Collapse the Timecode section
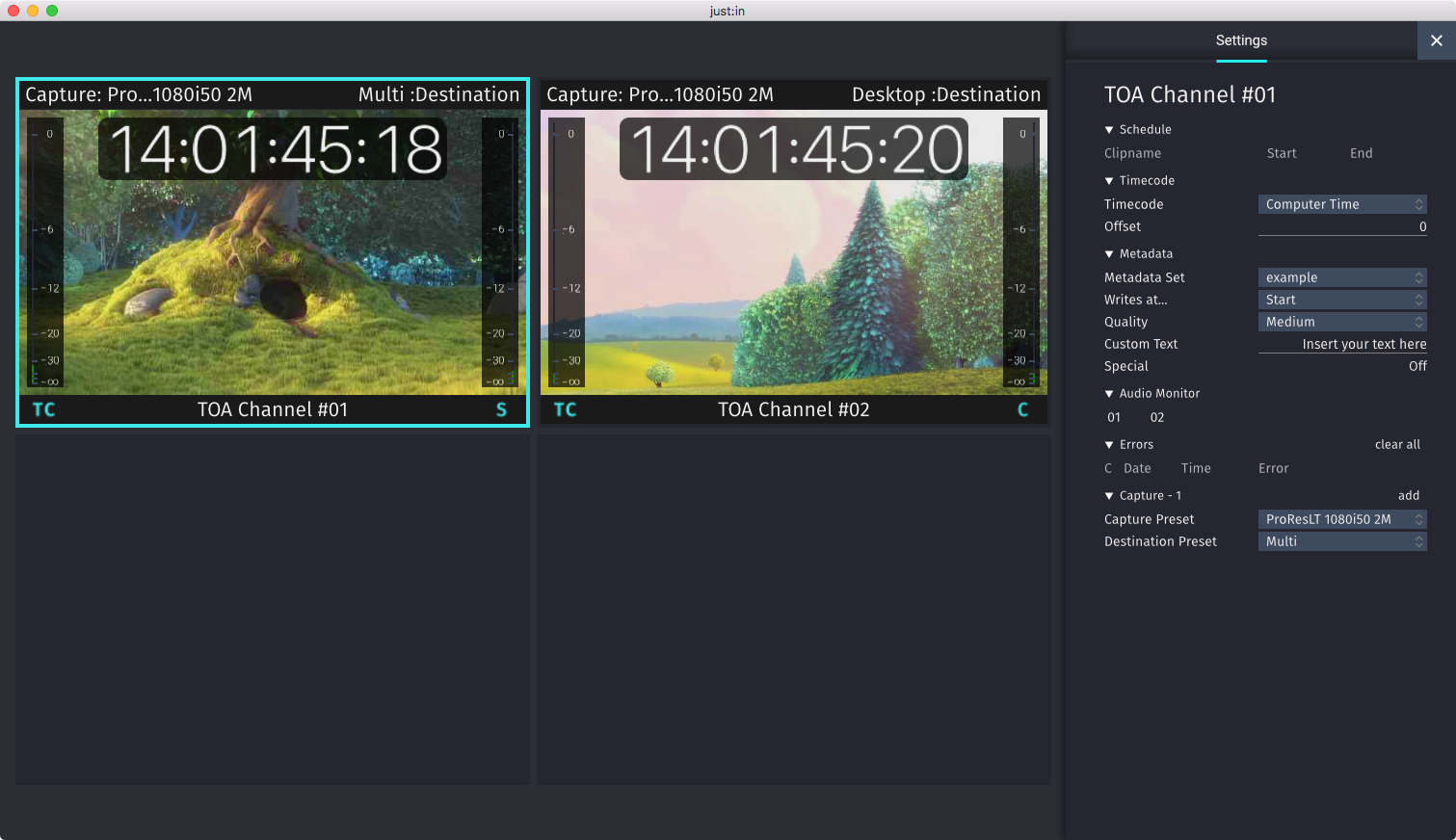Viewport: 1456px width, 840px height. pos(1109,180)
